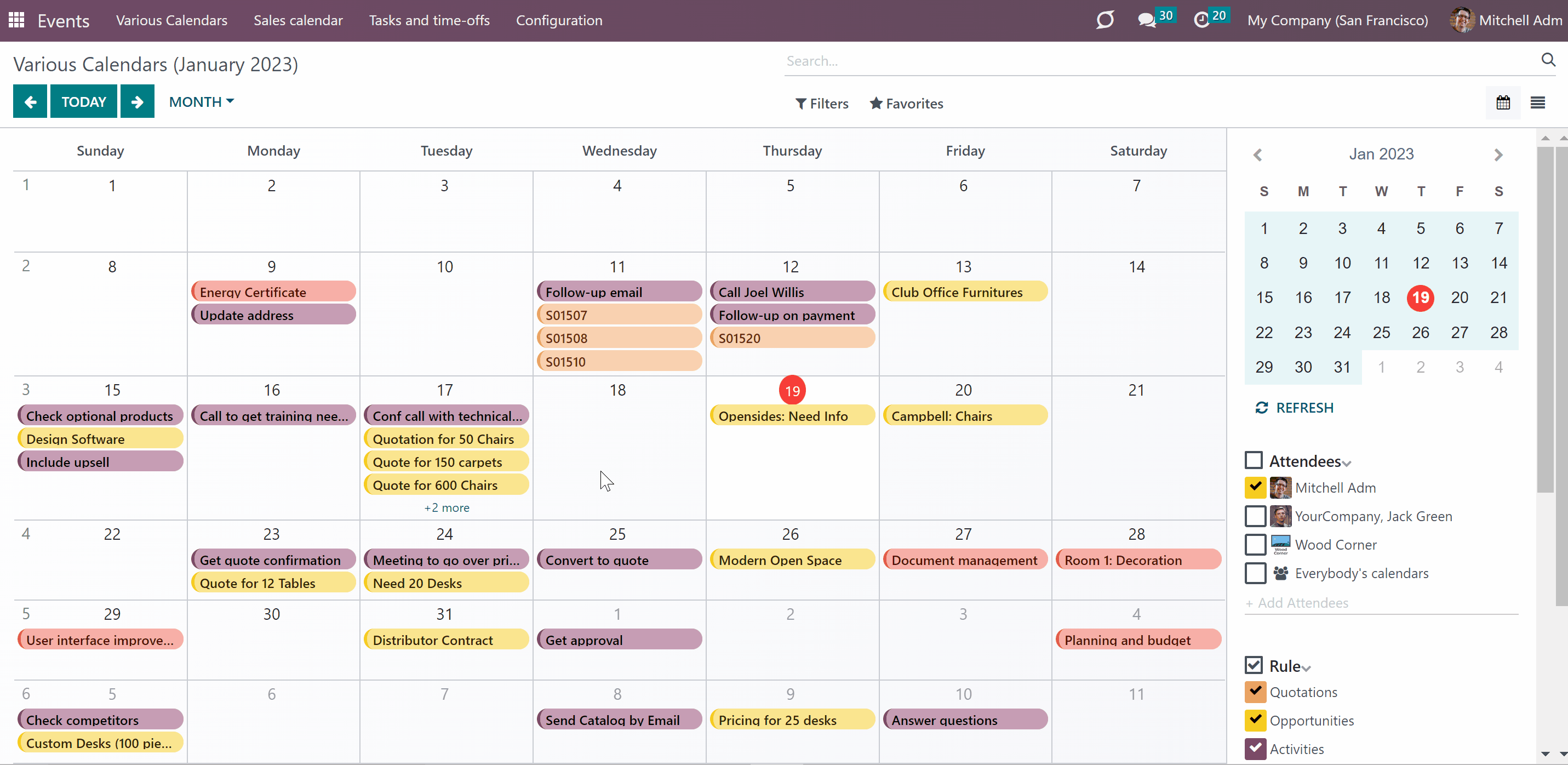Click the search magnifier icon
The height and width of the screenshot is (765, 1568).
point(1548,60)
